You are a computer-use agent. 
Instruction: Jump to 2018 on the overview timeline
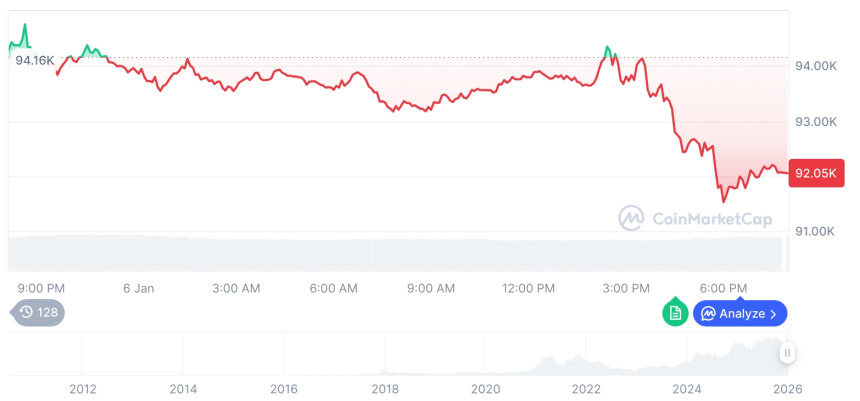coord(385,387)
